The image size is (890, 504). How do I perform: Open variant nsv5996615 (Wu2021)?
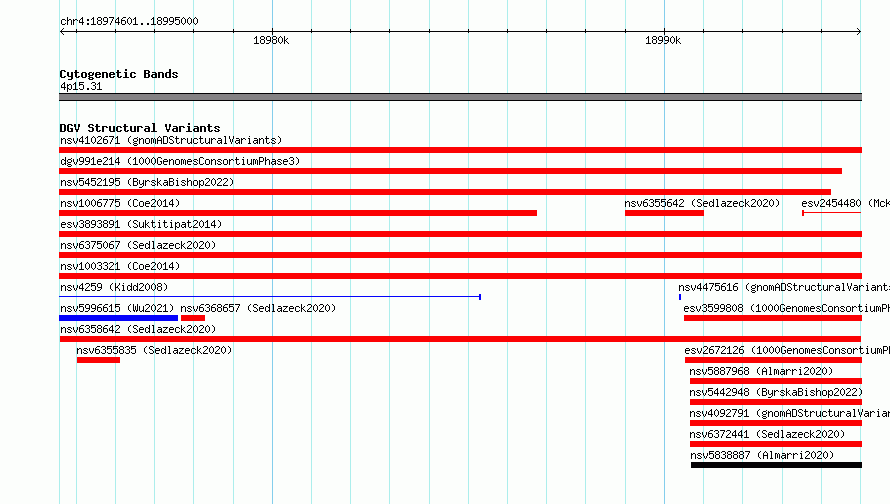tap(117, 308)
